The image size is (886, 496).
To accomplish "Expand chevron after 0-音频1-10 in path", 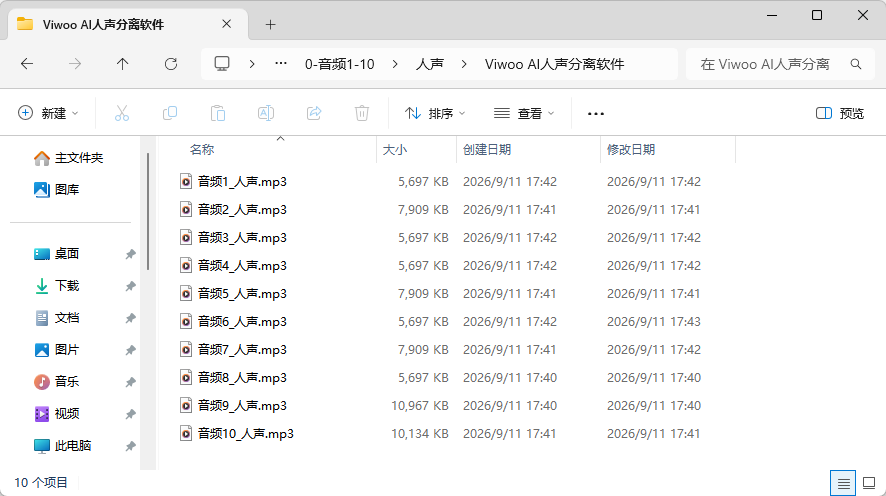I will tap(395, 64).
